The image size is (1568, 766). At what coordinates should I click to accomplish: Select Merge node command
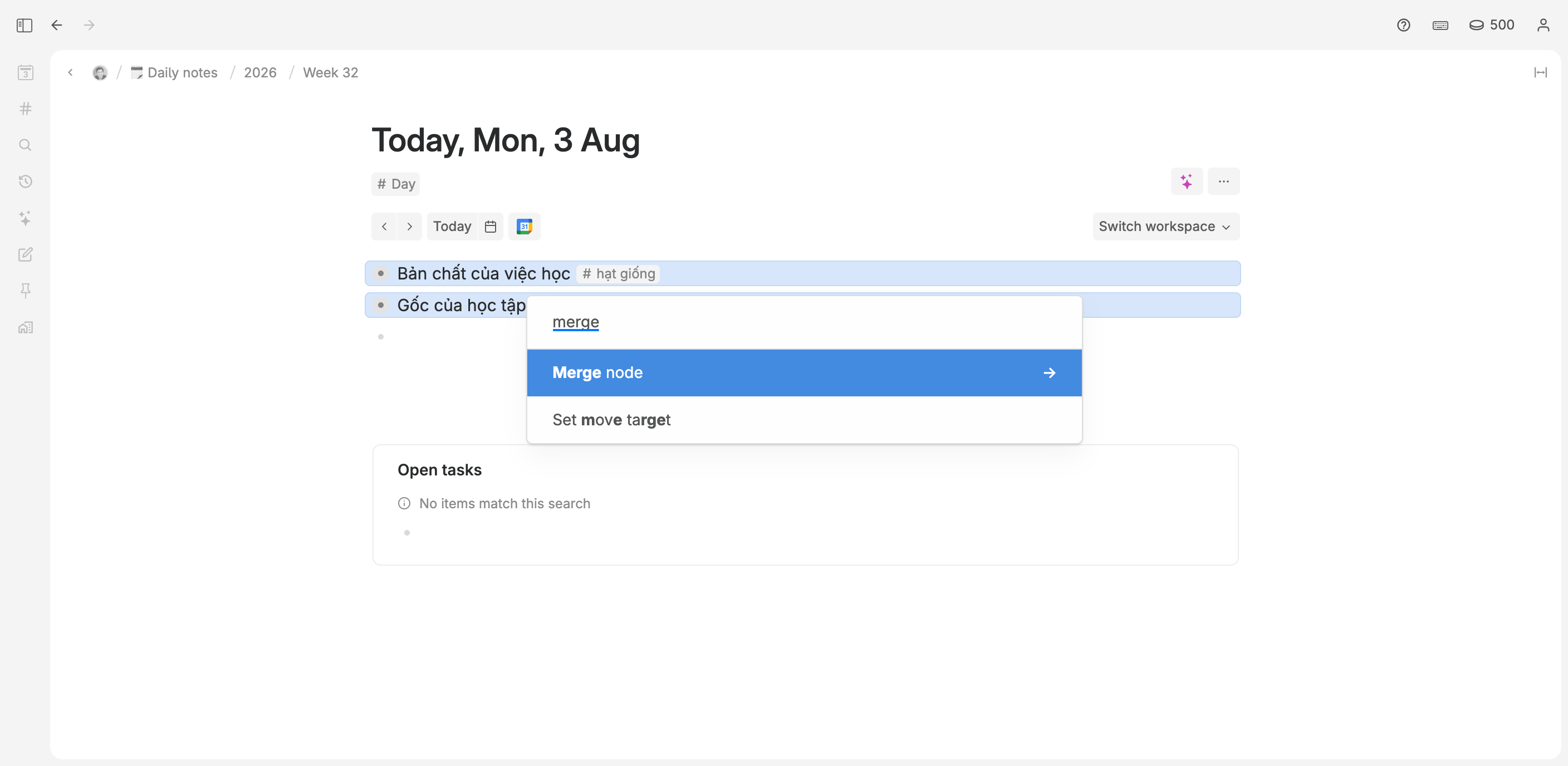[804, 372]
